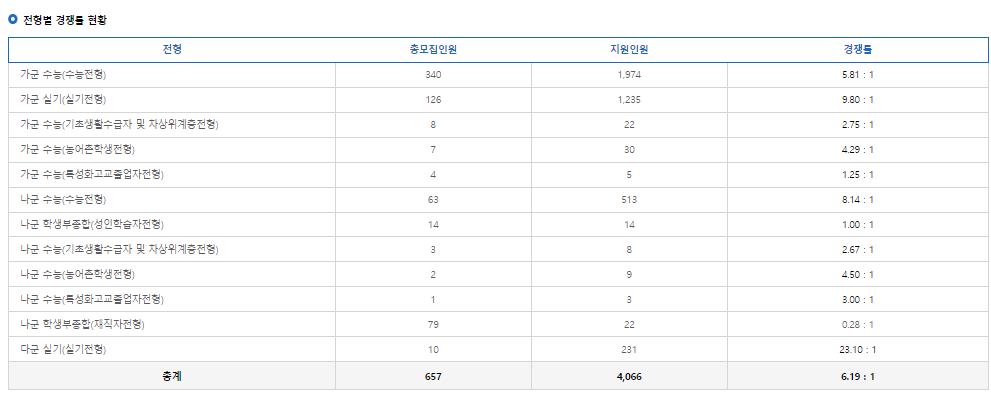Click the 전형 column header
991x393 pixels.
click(172, 50)
